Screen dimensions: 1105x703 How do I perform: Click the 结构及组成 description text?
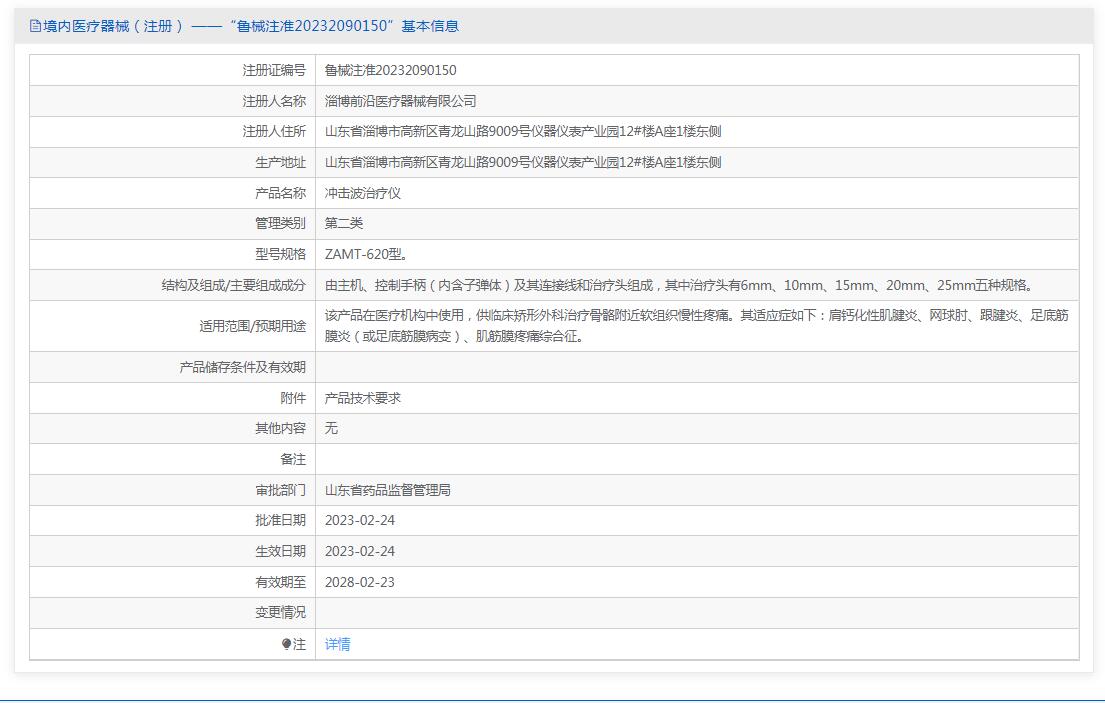[678, 285]
